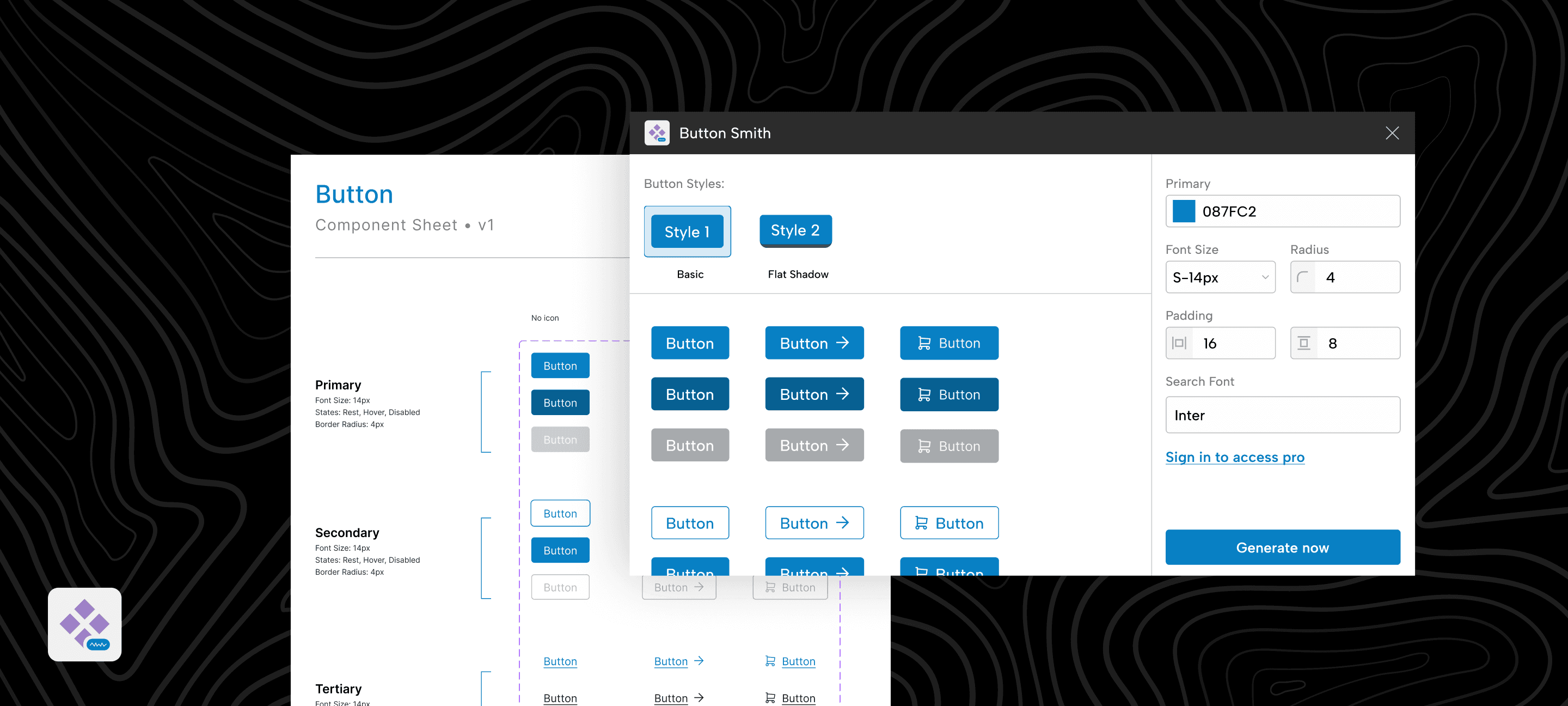Click the "Primary" heading on the component sheet

click(338, 385)
